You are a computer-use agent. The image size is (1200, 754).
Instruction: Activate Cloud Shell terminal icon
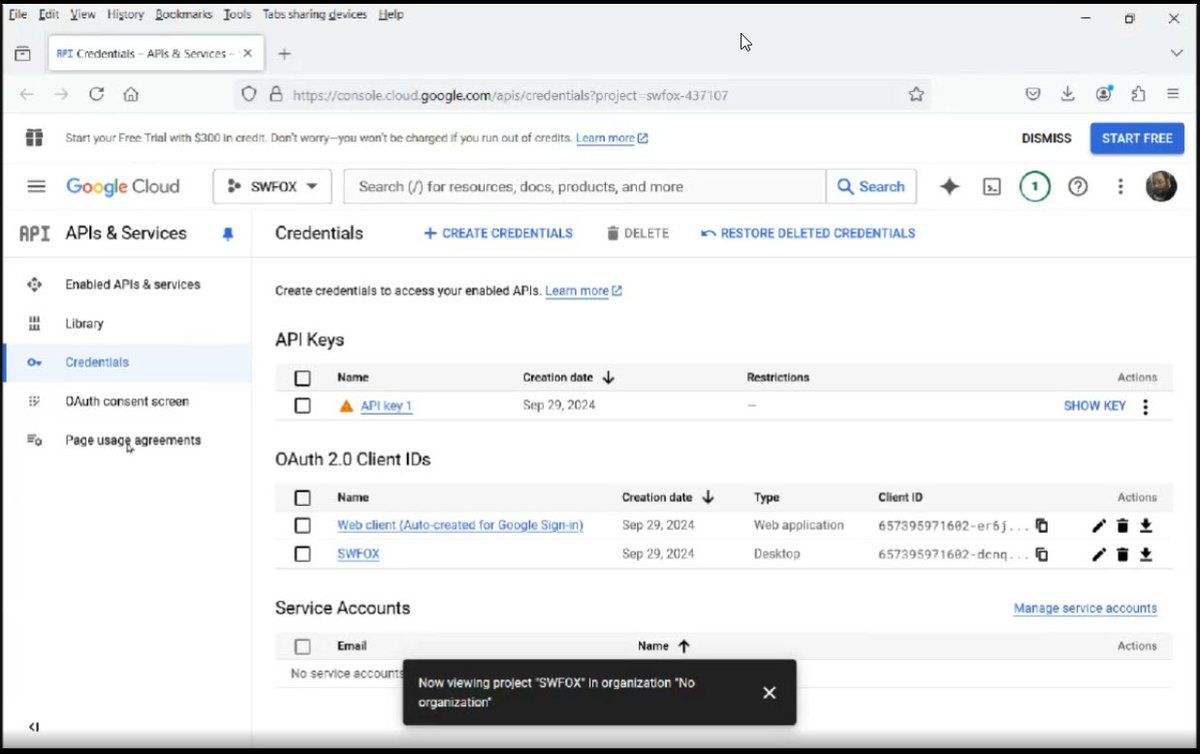pyautogui.click(x=991, y=186)
